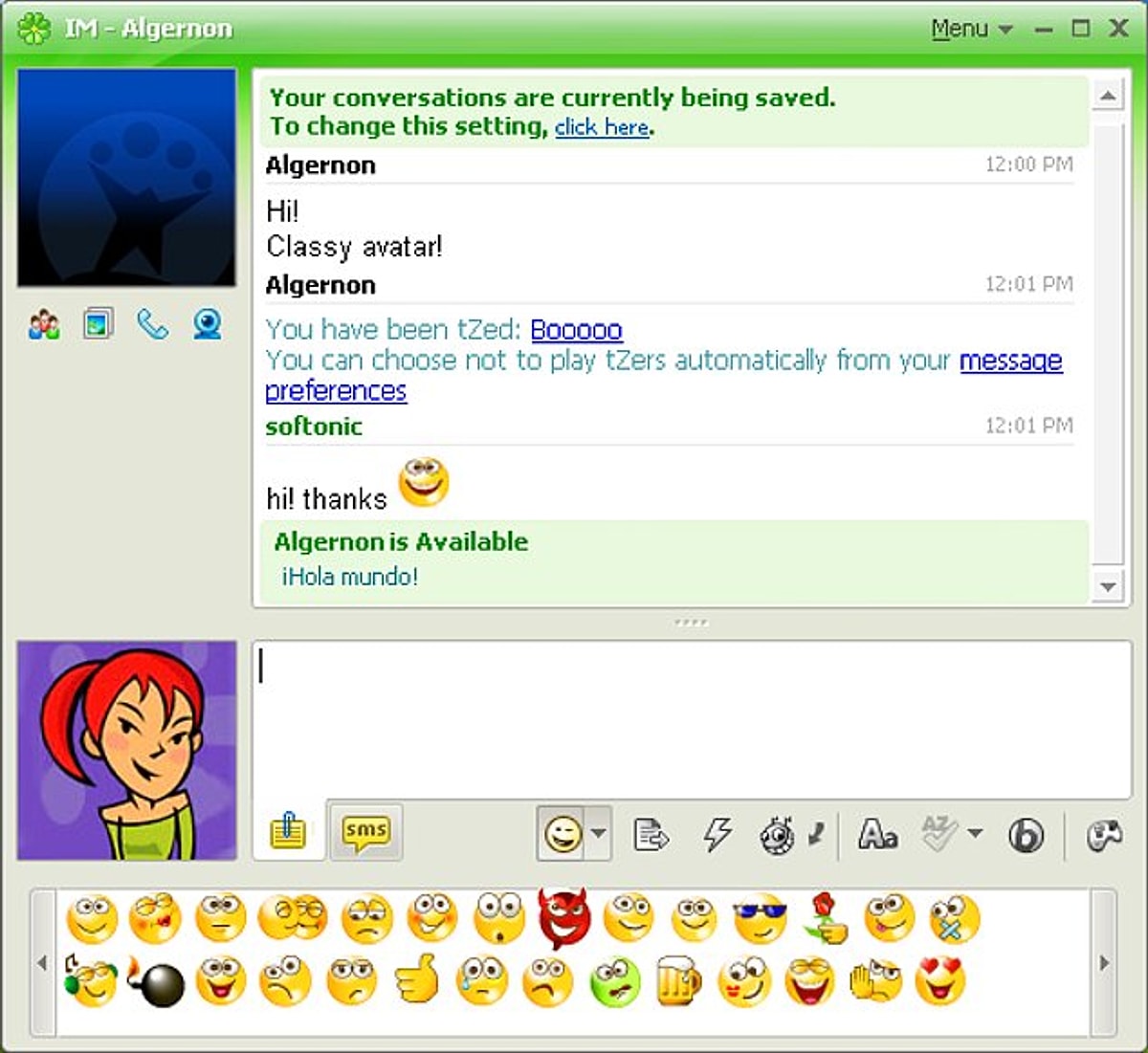Open the games controller icon

[1104, 835]
